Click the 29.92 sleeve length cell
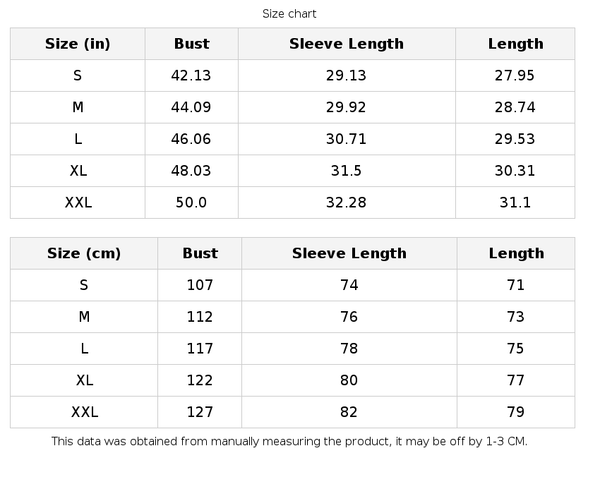 [x=346, y=107]
